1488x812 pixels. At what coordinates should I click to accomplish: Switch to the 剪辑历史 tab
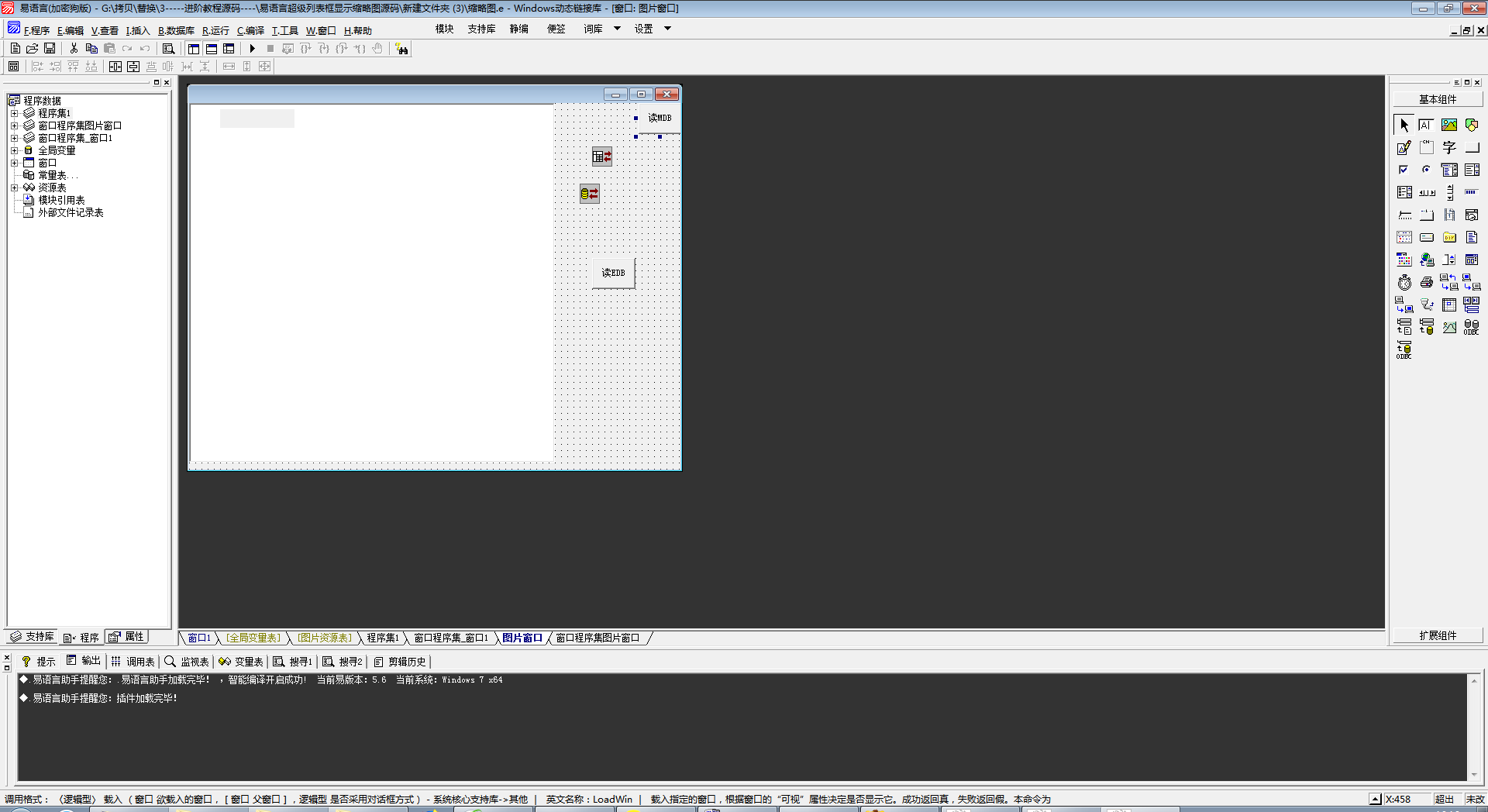[400, 662]
